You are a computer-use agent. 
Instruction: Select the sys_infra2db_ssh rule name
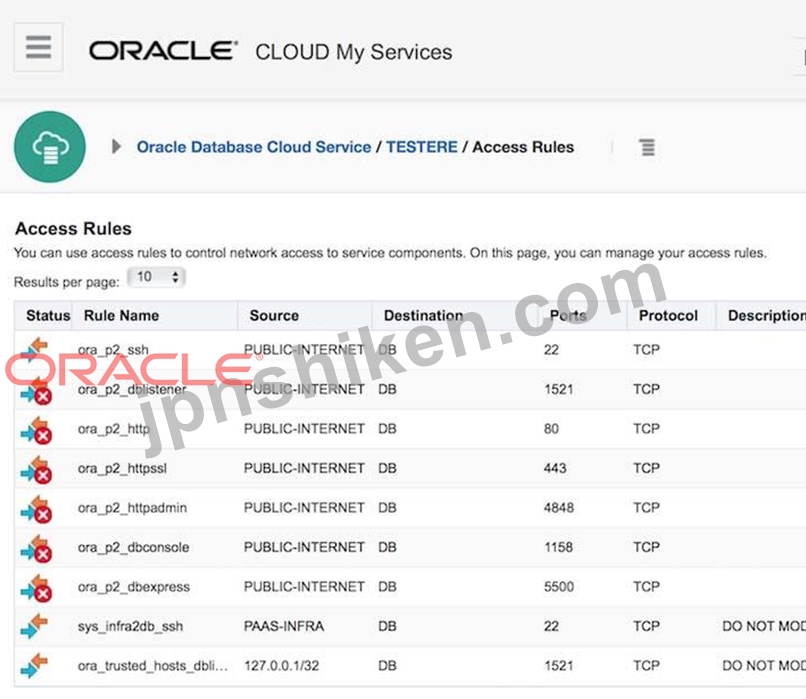click(131, 627)
